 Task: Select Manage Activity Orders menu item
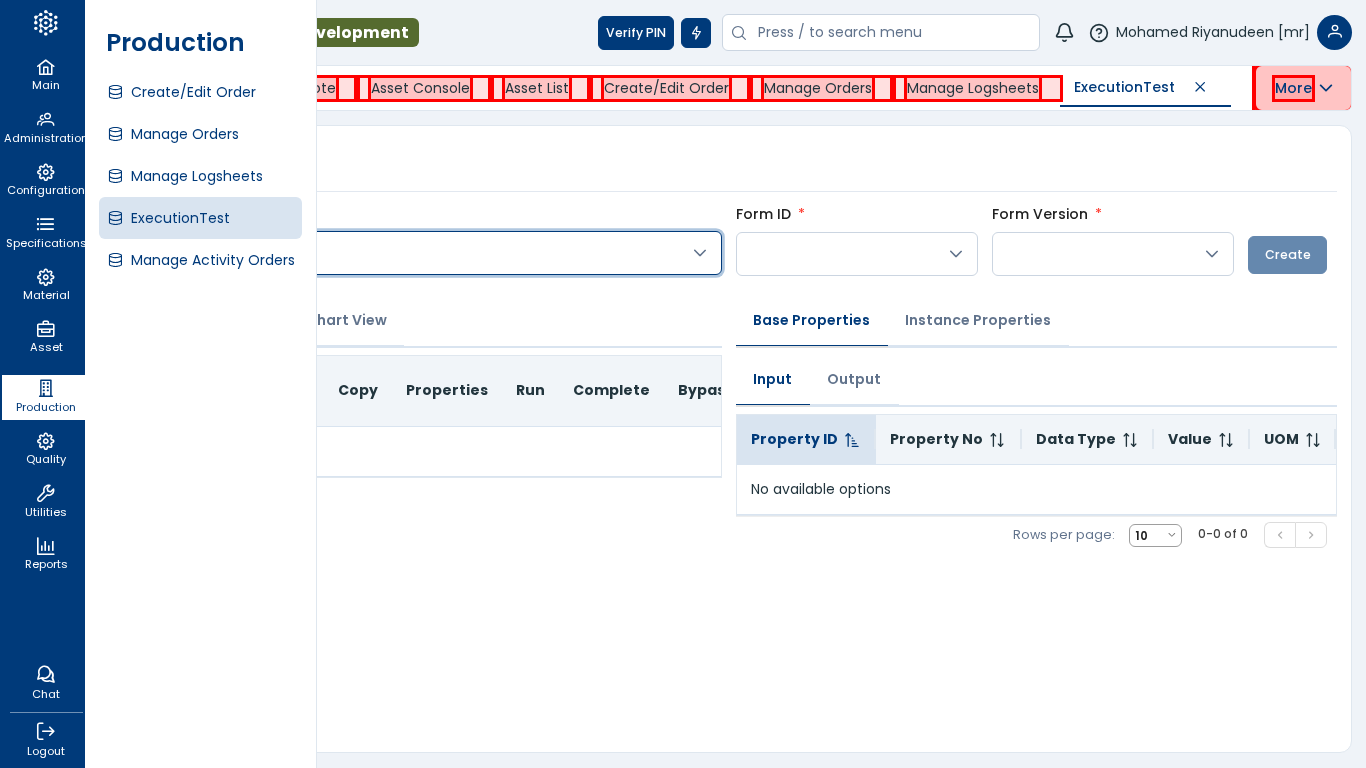pos(212,260)
